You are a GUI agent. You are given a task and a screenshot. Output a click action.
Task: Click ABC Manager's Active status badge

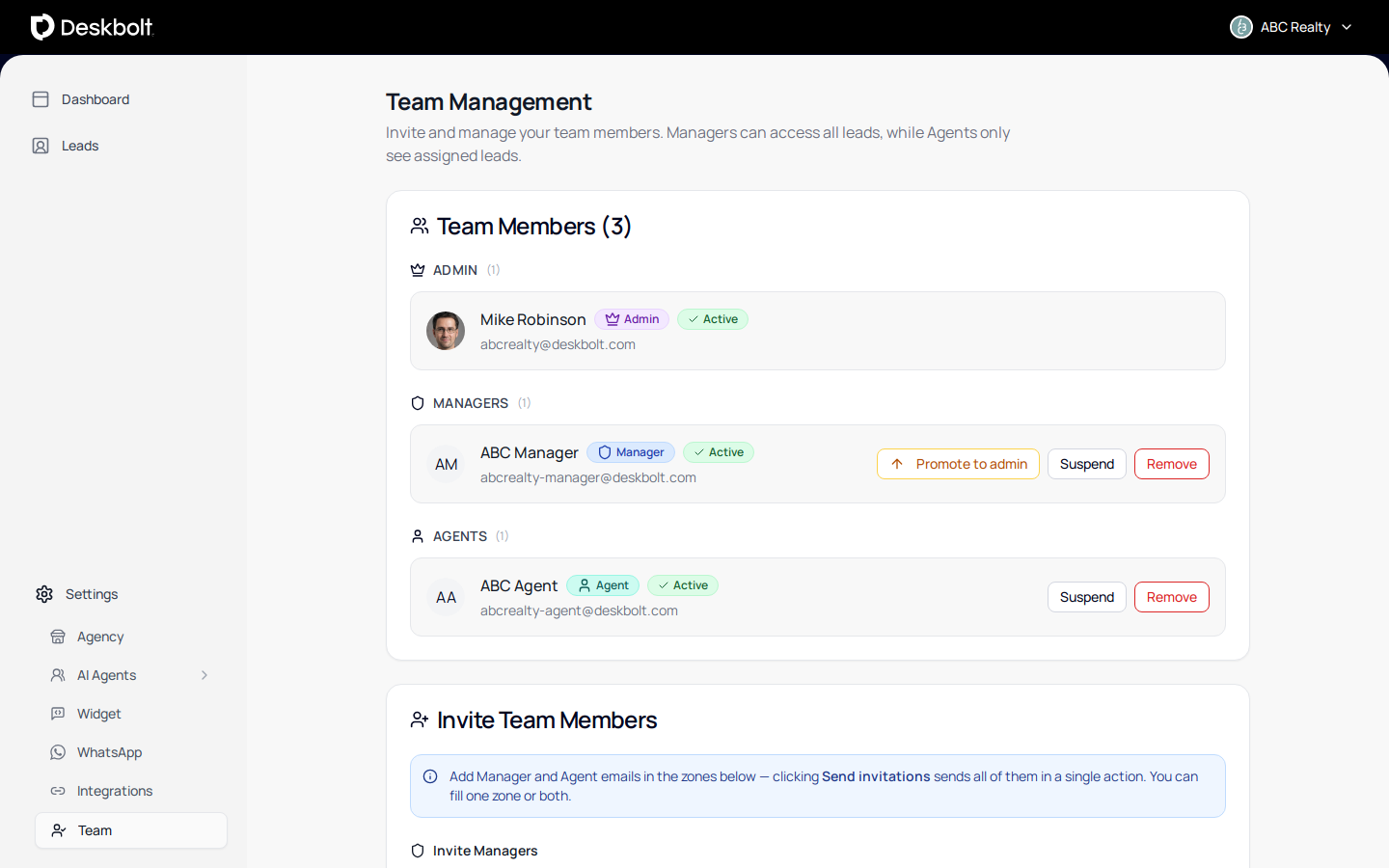[719, 452]
